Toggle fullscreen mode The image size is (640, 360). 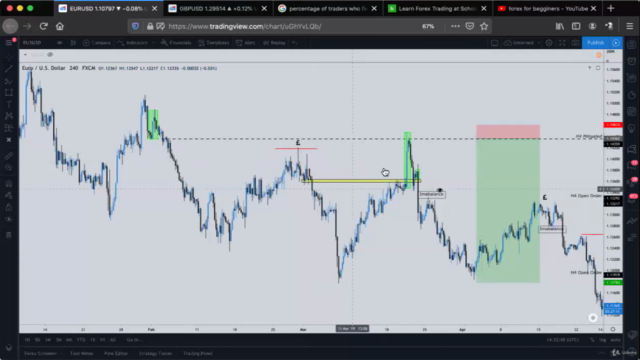(x=562, y=42)
